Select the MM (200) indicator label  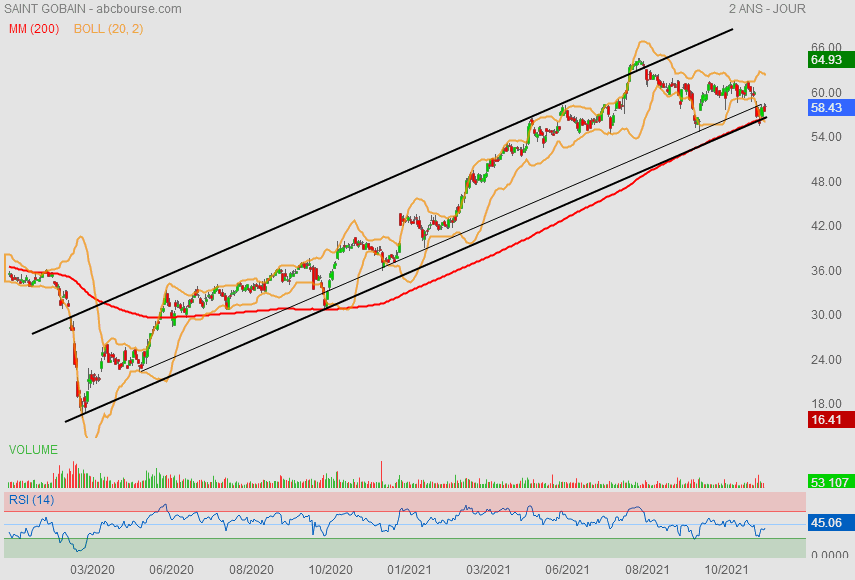34,29
